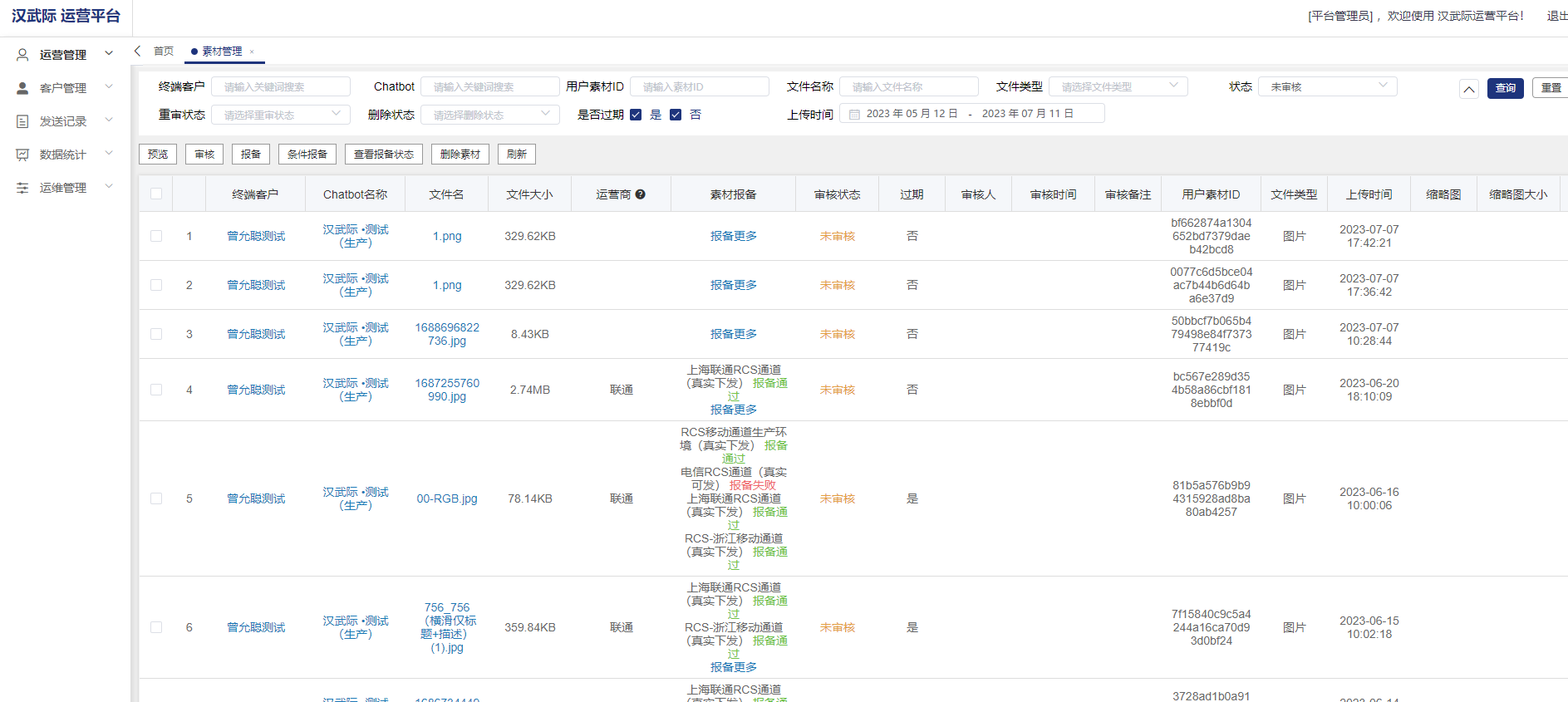This screenshot has width=1568, height=702.
Task: Click the back arrow beside 首页 tab
Action: click(x=138, y=51)
